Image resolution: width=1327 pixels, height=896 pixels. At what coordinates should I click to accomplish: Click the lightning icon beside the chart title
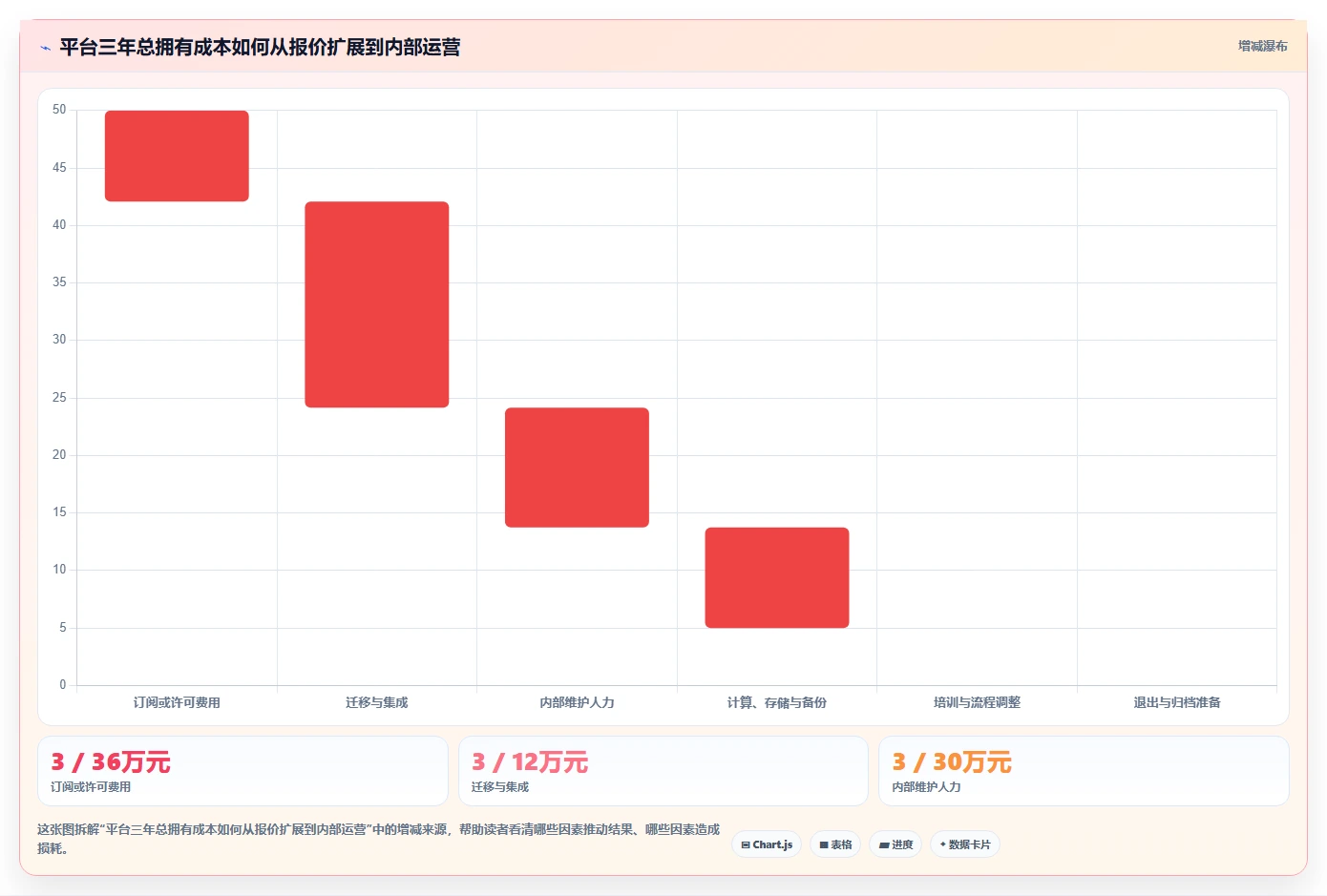(x=45, y=48)
